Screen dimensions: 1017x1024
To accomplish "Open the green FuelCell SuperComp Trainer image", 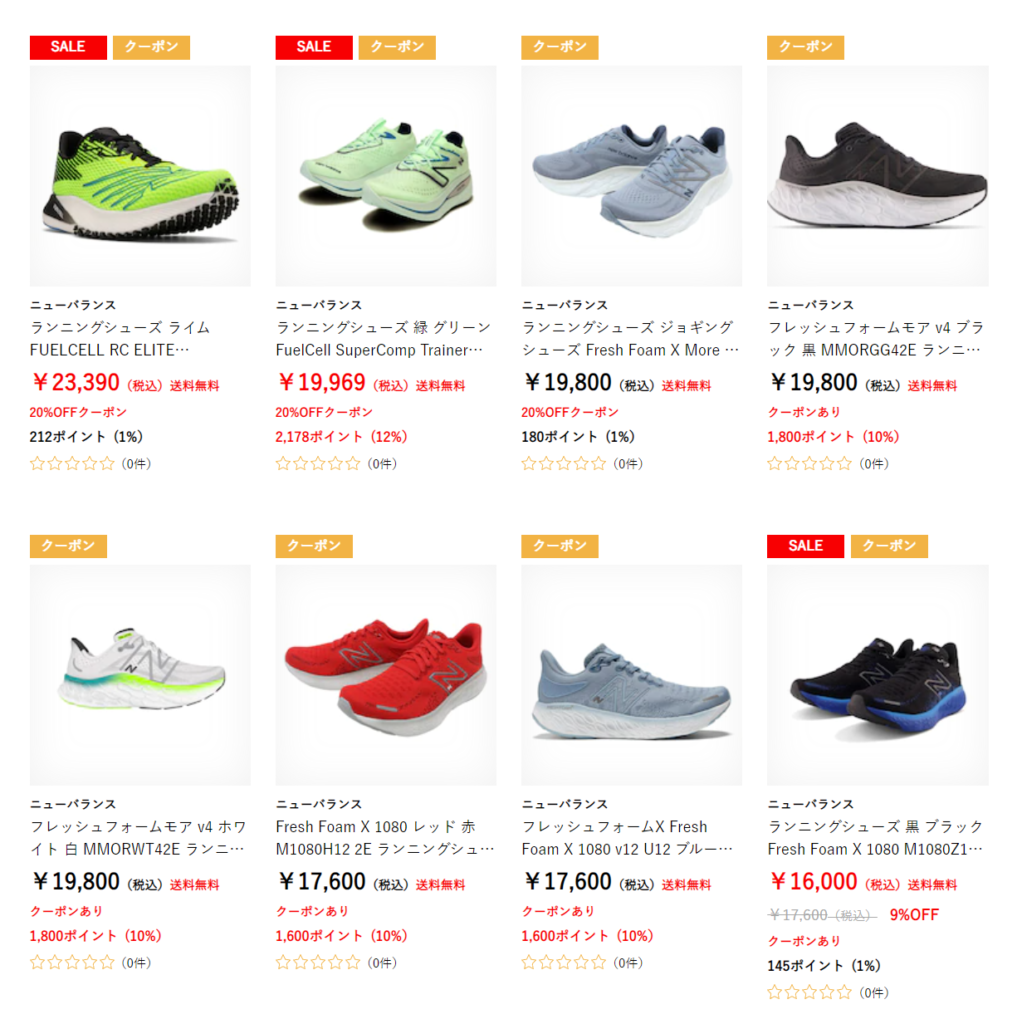I will (x=385, y=176).
